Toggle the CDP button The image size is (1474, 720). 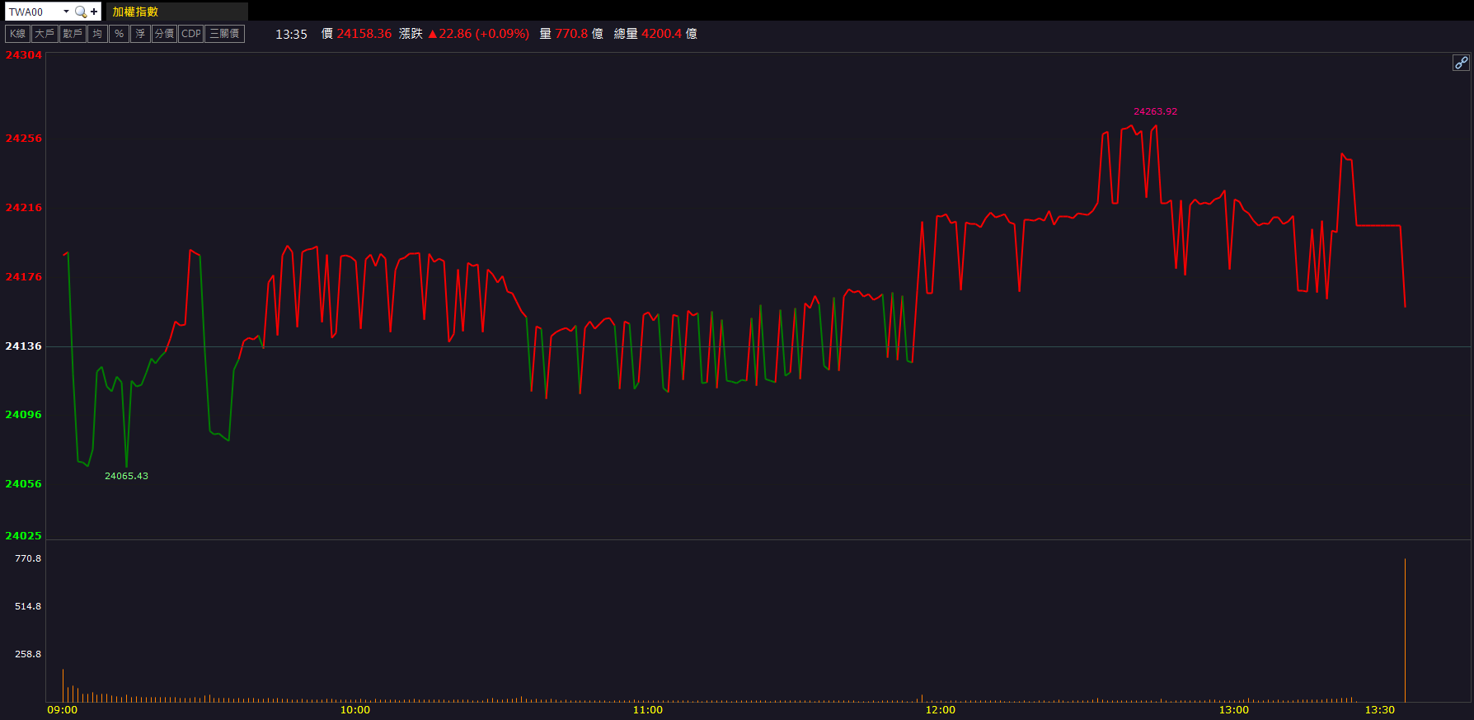coord(190,34)
